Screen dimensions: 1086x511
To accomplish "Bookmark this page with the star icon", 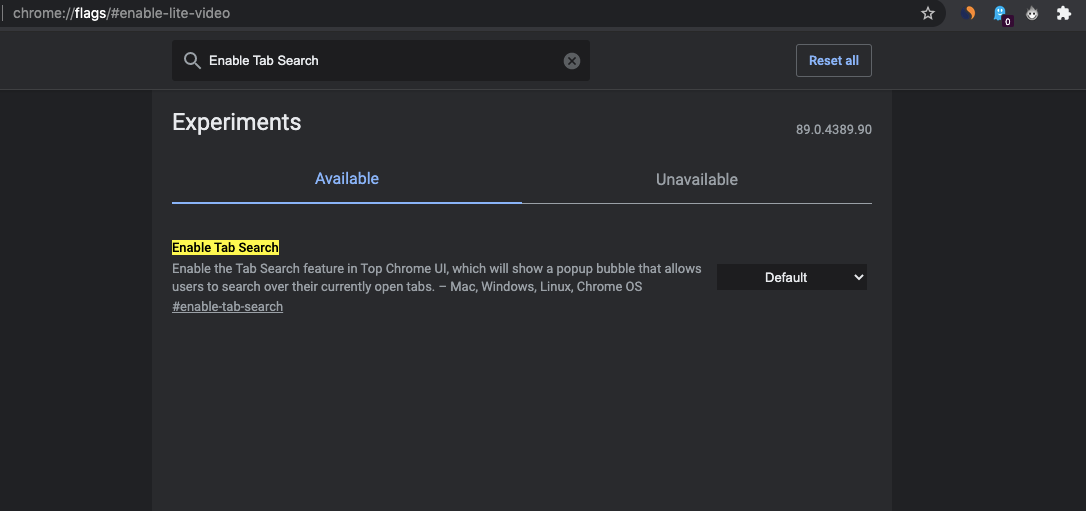I will click(x=928, y=14).
